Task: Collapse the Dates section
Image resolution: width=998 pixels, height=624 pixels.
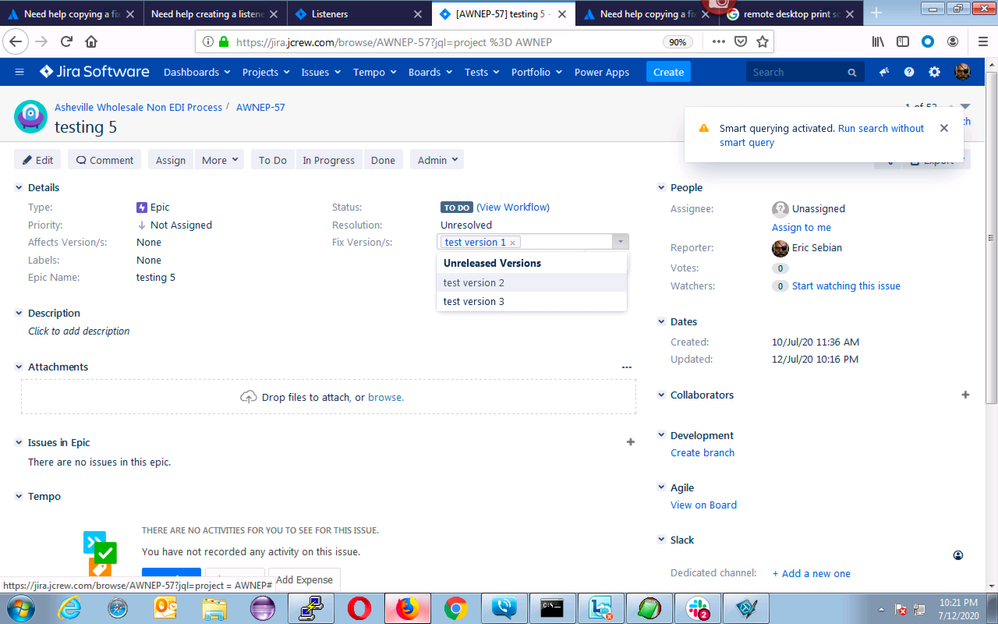Action: pyautogui.click(x=661, y=322)
